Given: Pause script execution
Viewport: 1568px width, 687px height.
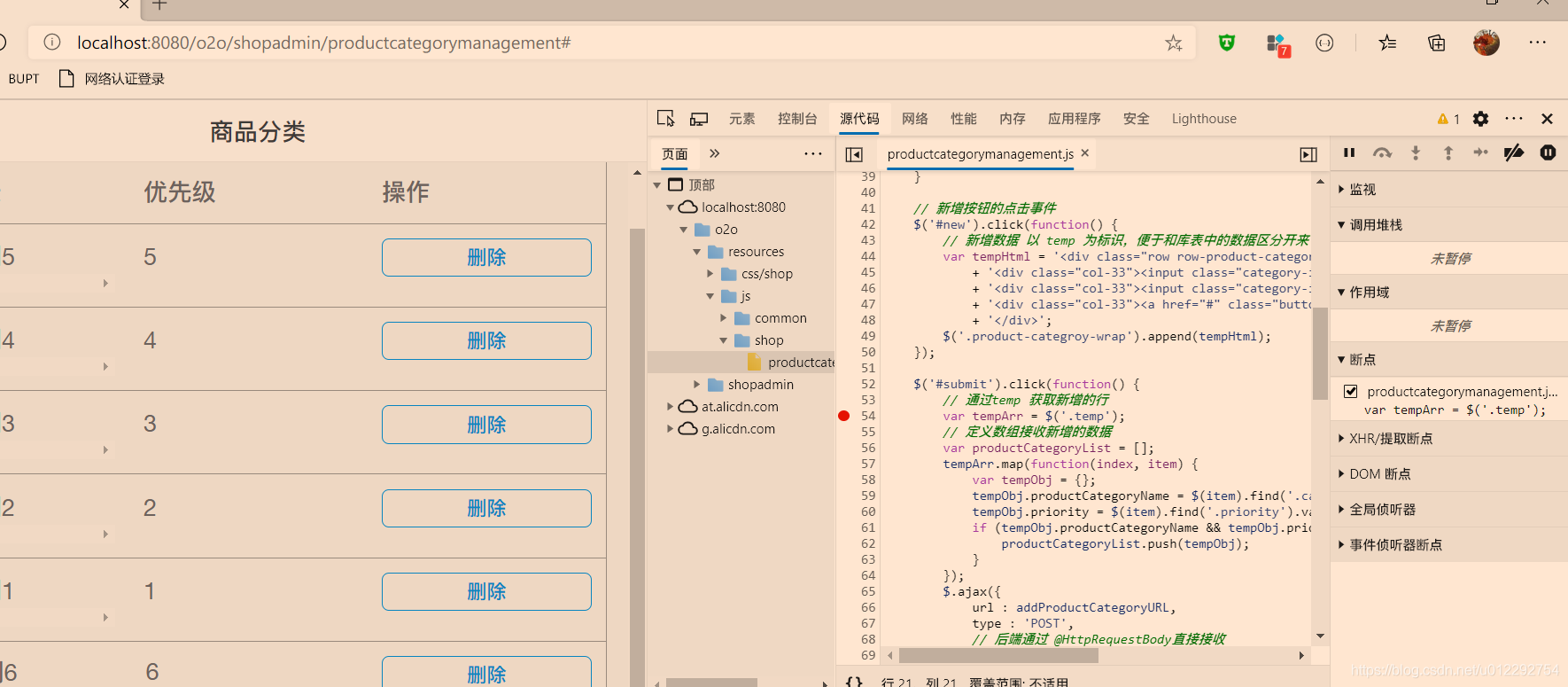Looking at the screenshot, I should click(x=1349, y=152).
